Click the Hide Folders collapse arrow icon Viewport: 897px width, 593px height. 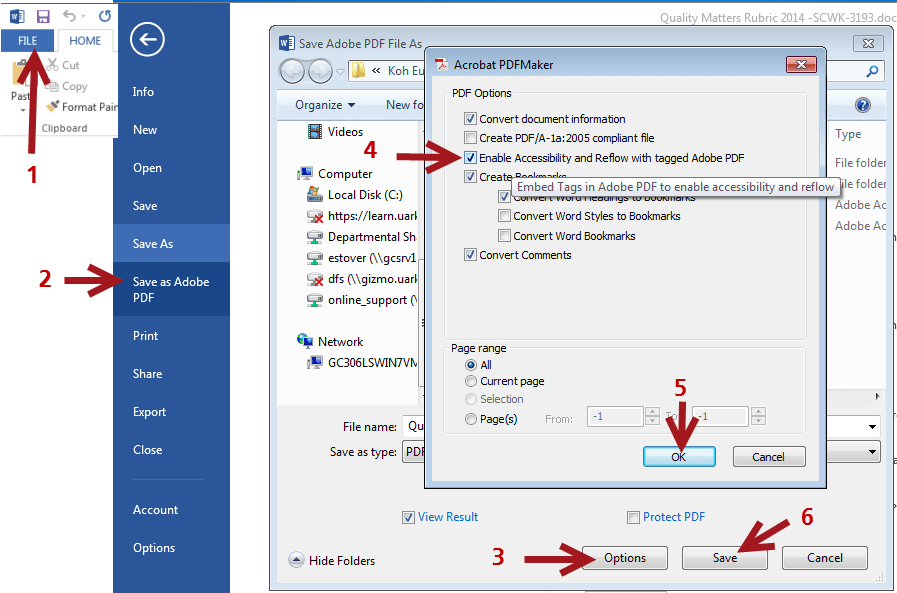tap(296, 560)
